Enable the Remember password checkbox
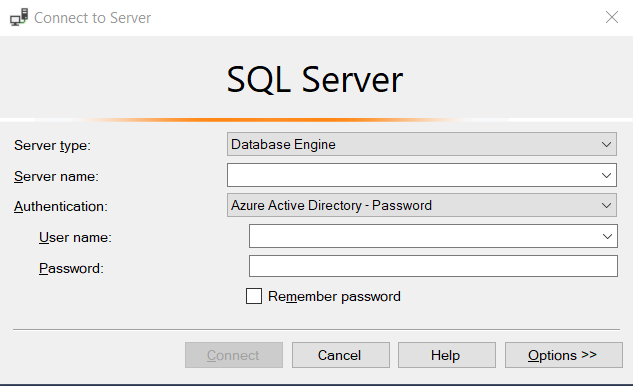 click(x=254, y=296)
